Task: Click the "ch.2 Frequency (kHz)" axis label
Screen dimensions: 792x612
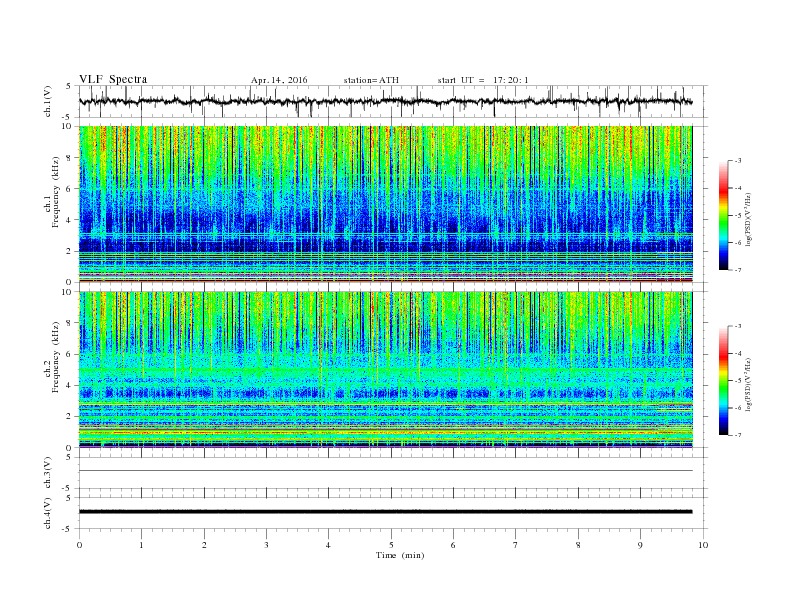Action: (x=52, y=356)
